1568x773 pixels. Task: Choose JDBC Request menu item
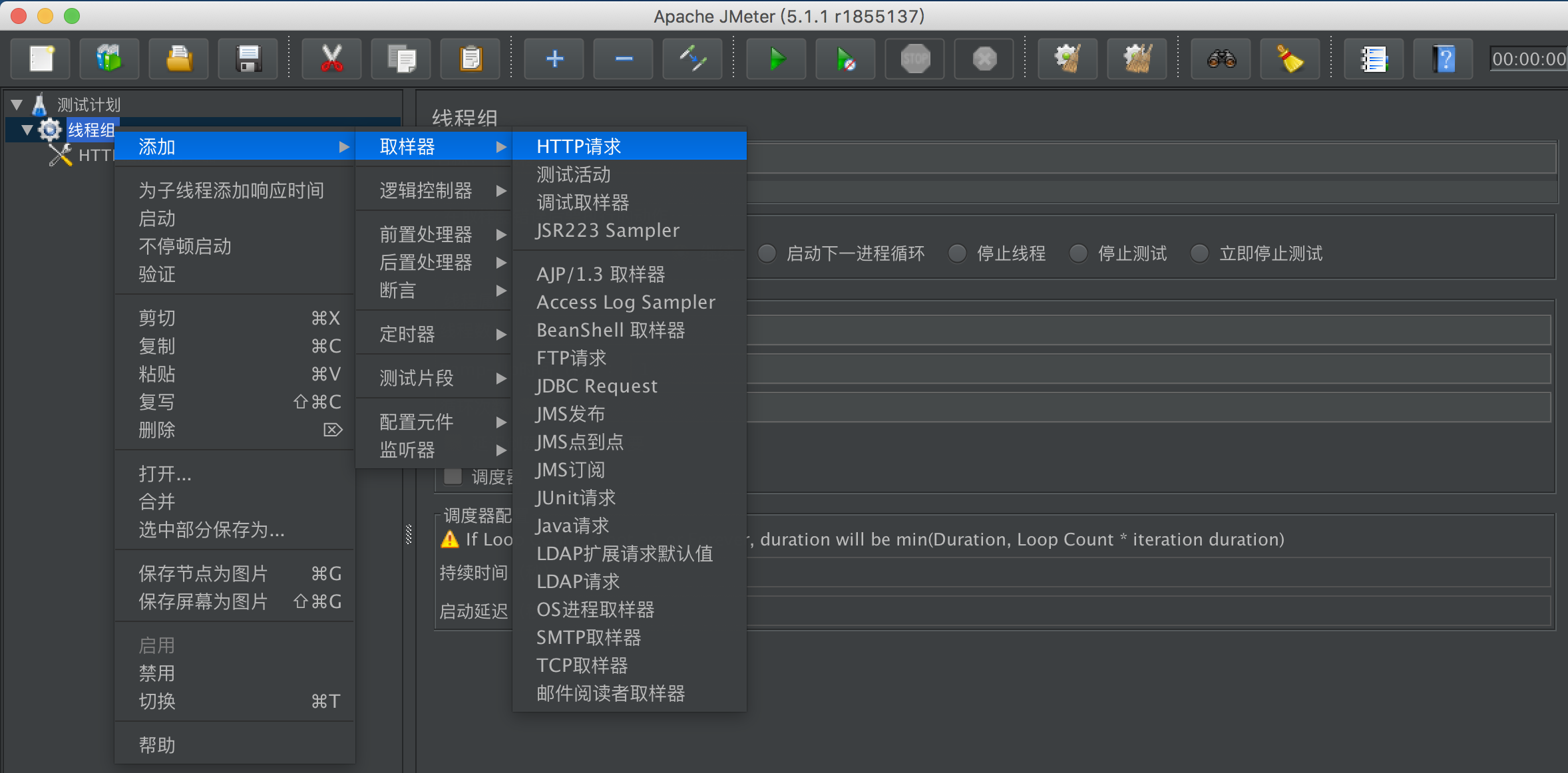pos(630,386)
